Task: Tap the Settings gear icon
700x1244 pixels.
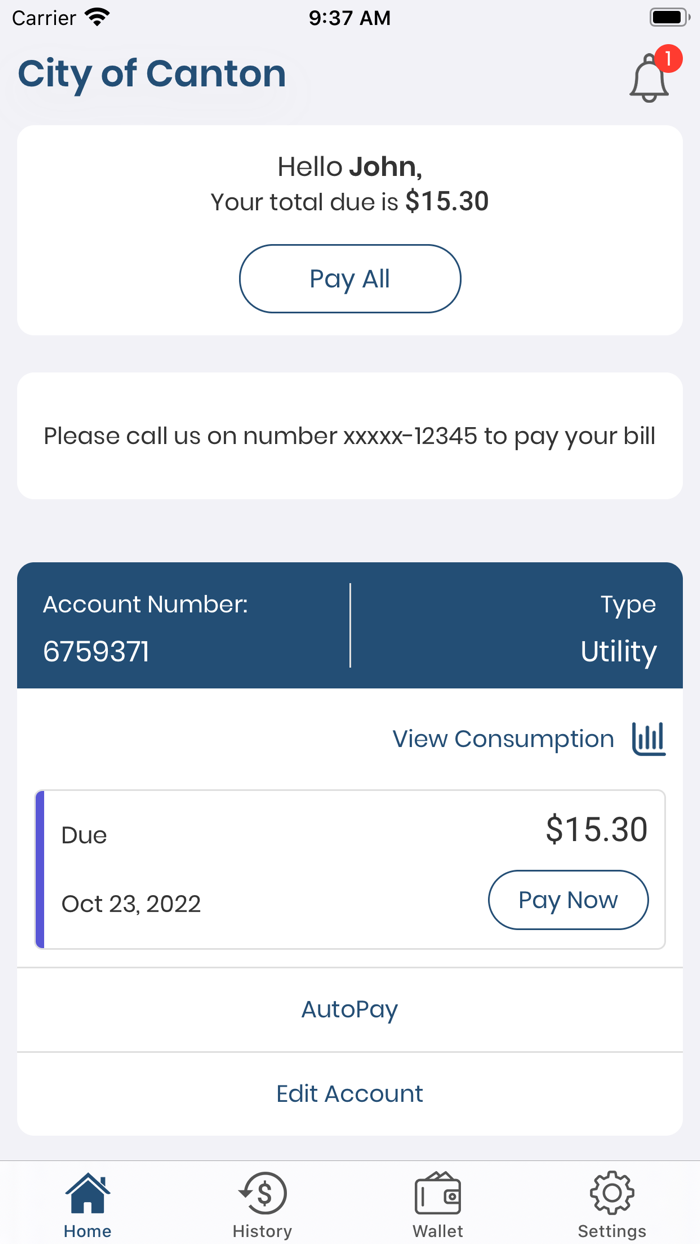Action: [612, 1192]
